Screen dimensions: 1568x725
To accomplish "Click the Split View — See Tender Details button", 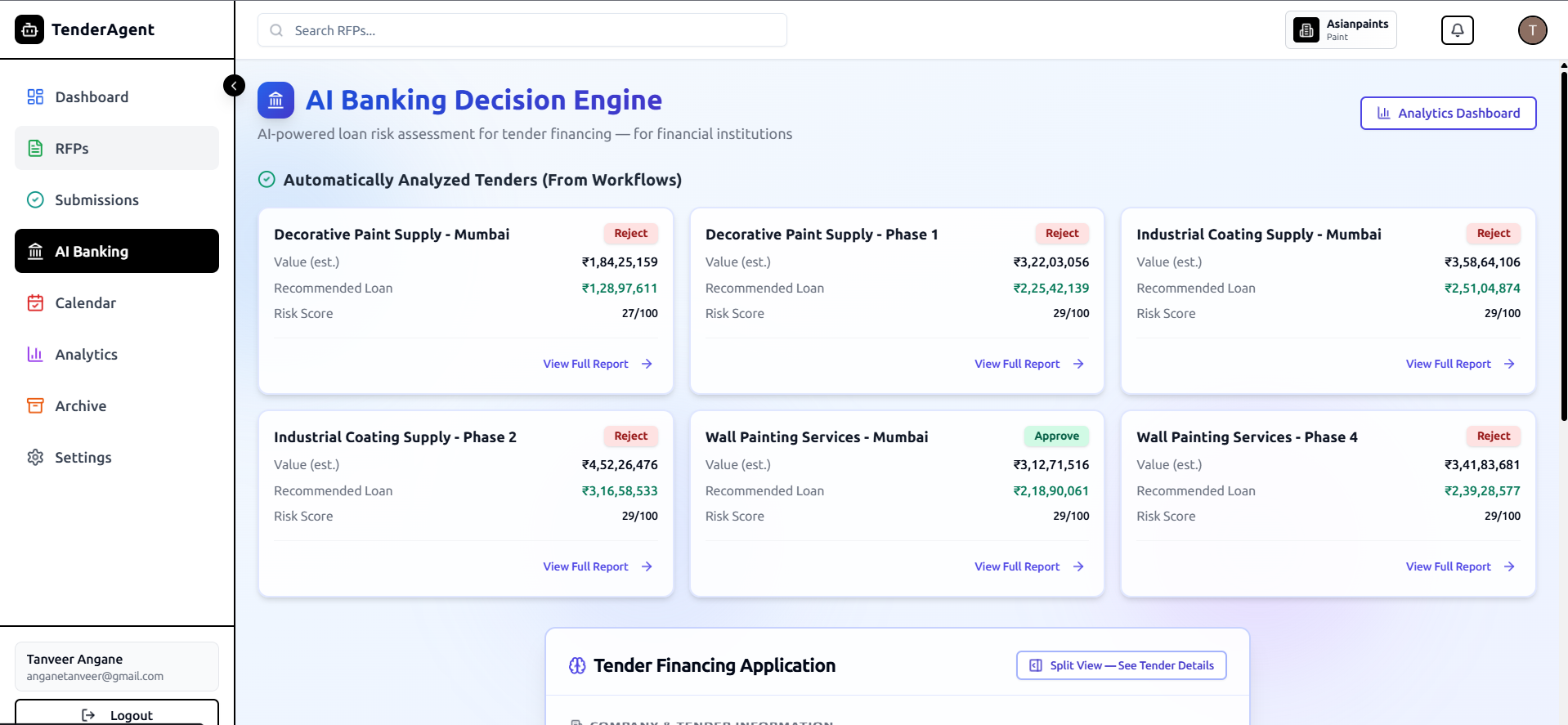I will click(1122, 665).
